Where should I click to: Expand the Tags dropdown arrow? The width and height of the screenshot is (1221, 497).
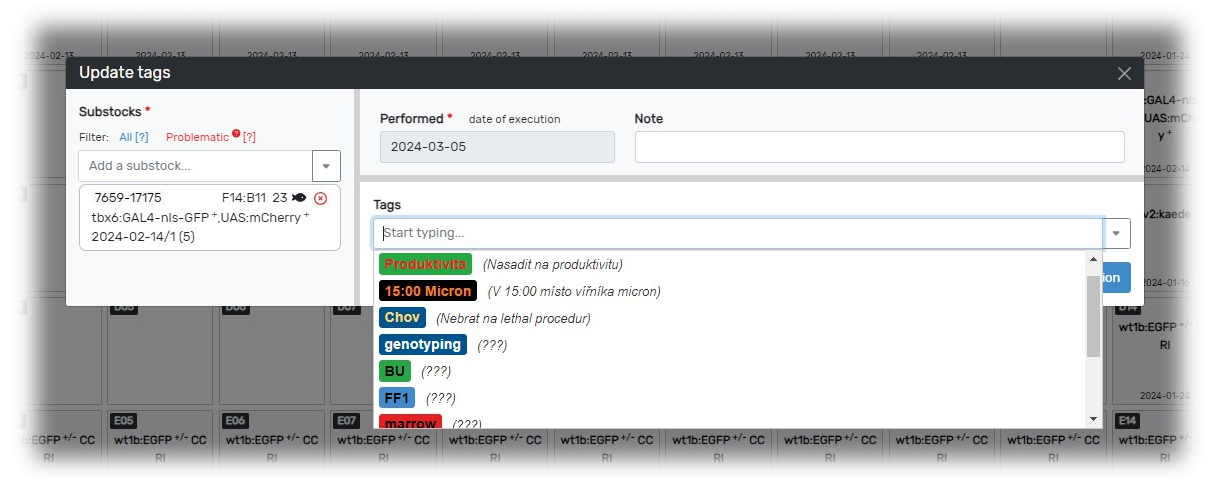pyautogui.click(x=1117, y=234)
